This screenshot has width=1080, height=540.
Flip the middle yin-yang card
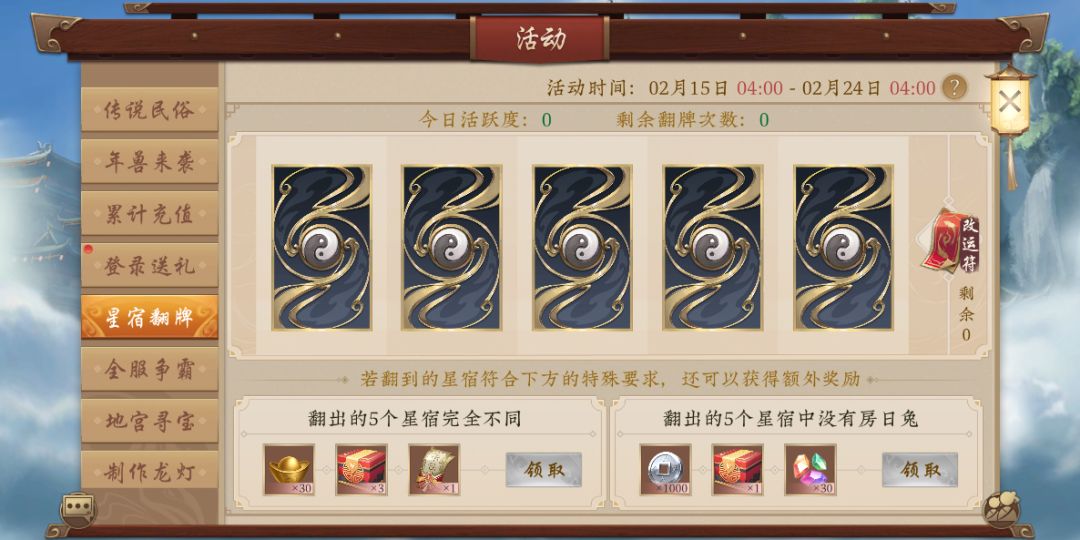(583, 247)
